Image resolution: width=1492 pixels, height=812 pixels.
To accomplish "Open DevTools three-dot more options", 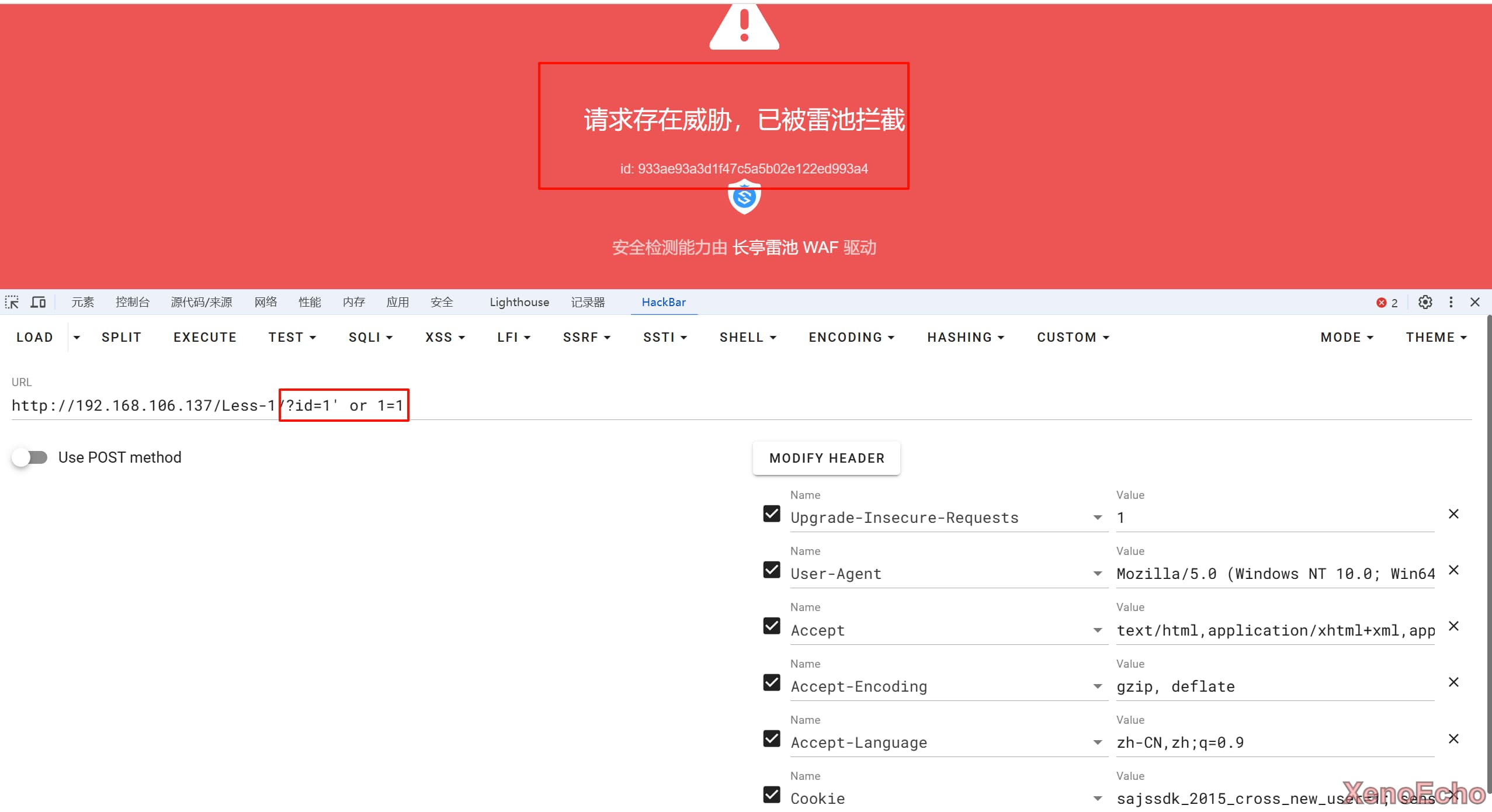I will pos(1451,302).
